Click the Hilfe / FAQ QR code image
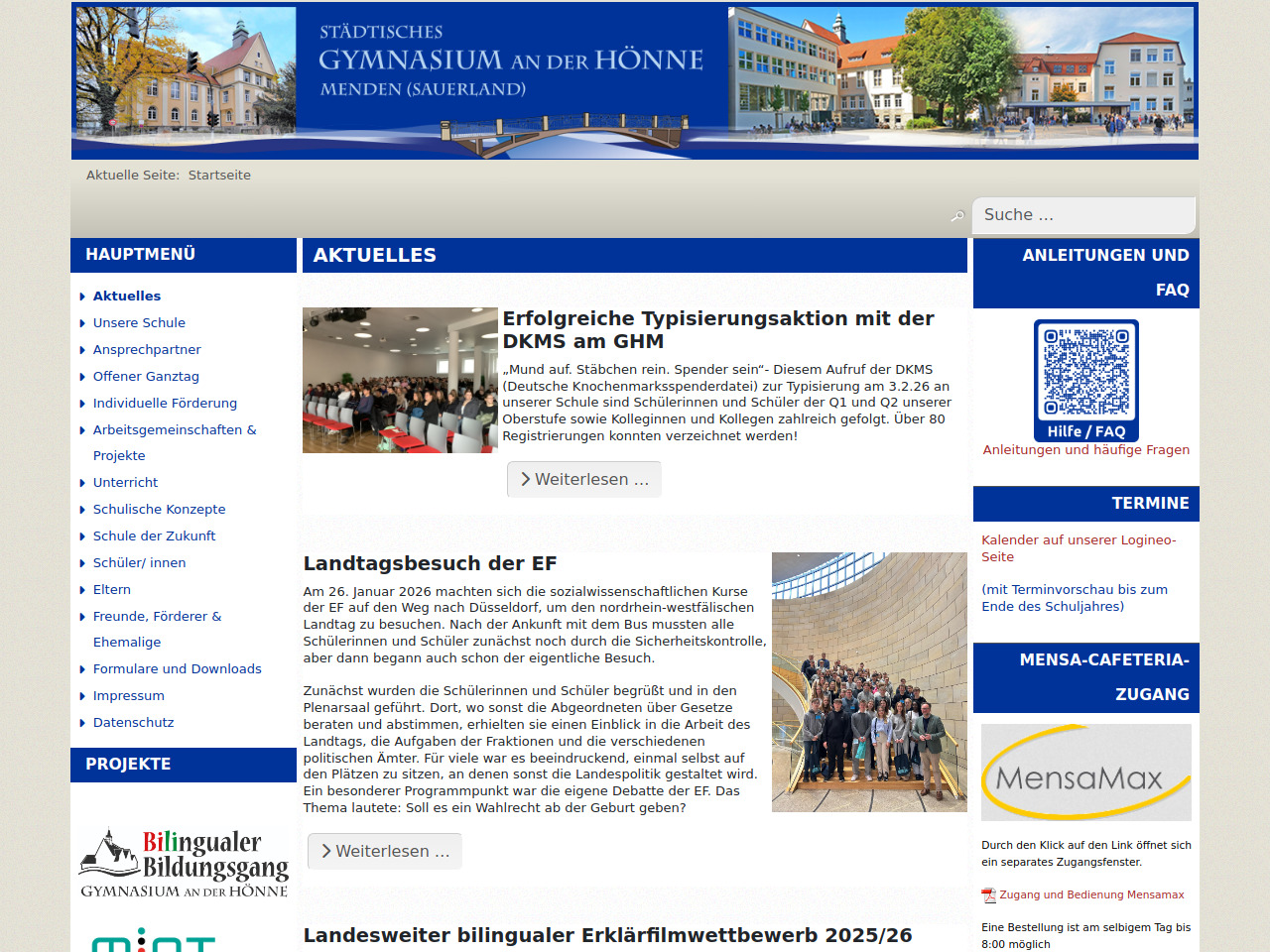Screen dimensions: 1270x952 1085,380
